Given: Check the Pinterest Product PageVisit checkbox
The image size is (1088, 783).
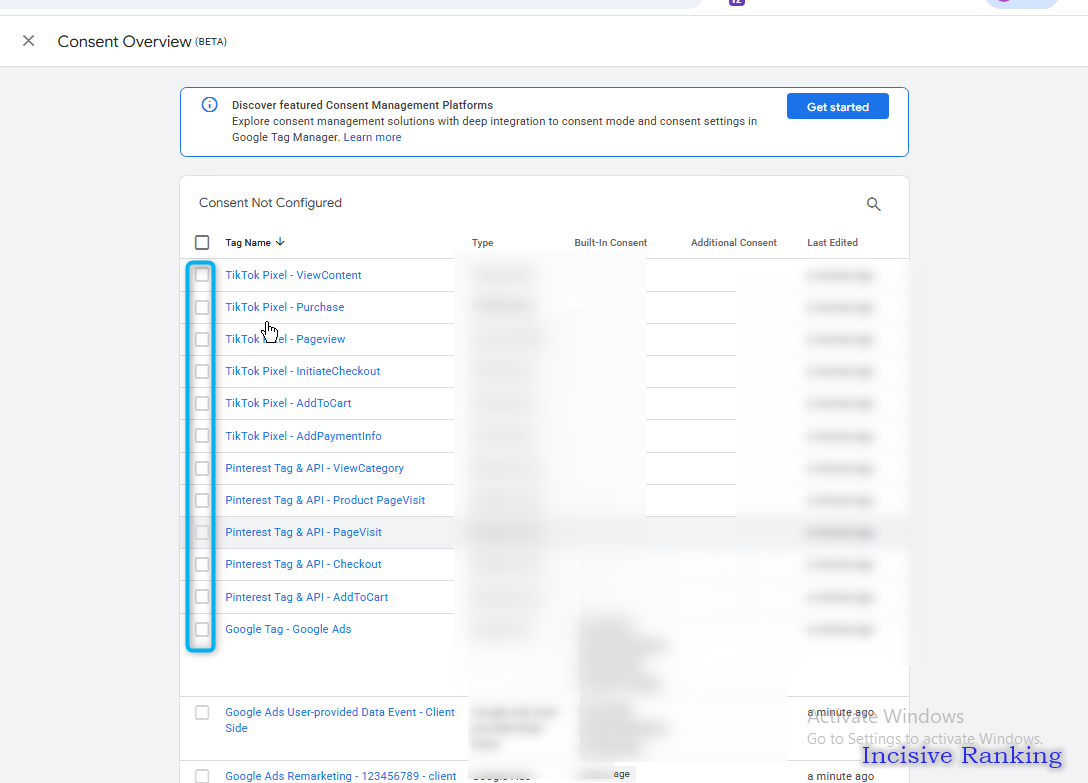Looking at the screenshot, I should click(202, 500).
